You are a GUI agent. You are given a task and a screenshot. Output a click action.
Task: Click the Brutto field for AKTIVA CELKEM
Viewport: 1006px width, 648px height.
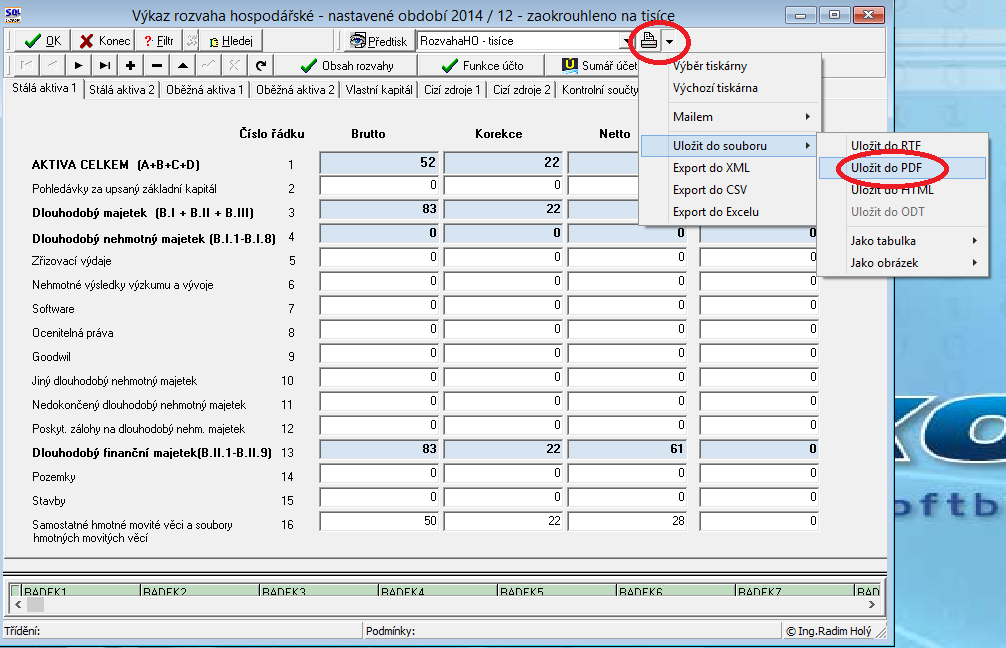coord(379,163)
